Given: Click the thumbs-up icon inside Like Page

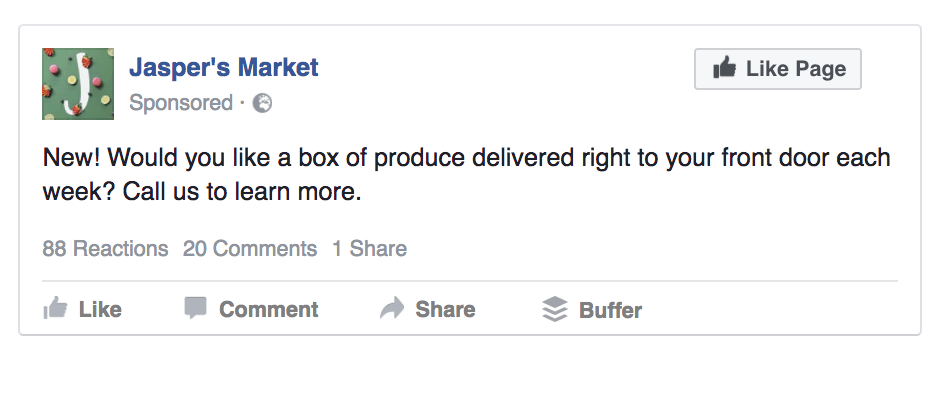Looking at the screenshot, I should 724,69.
